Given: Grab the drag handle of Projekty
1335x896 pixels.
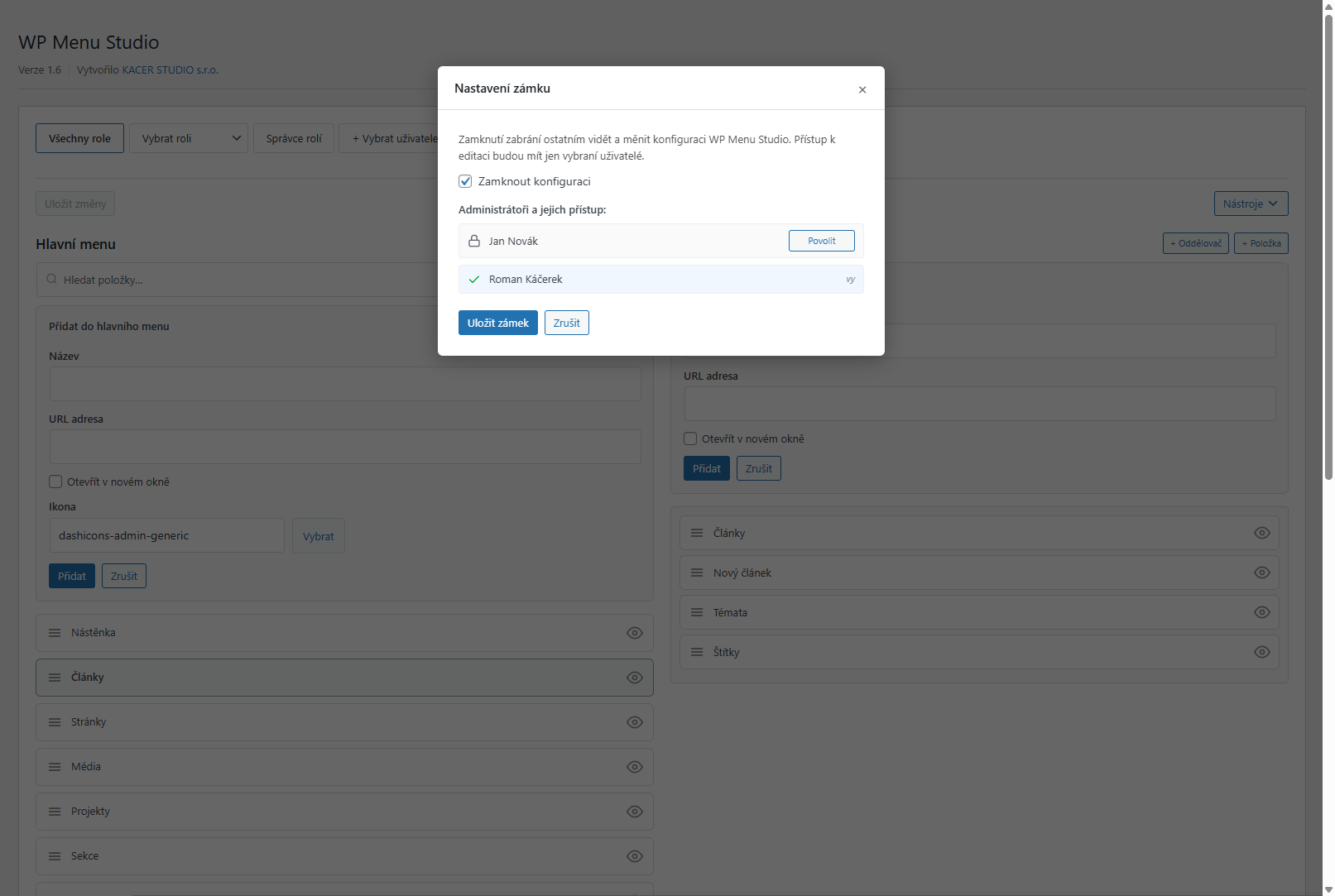Looking at the screenshot, I should tap(55, 812).
